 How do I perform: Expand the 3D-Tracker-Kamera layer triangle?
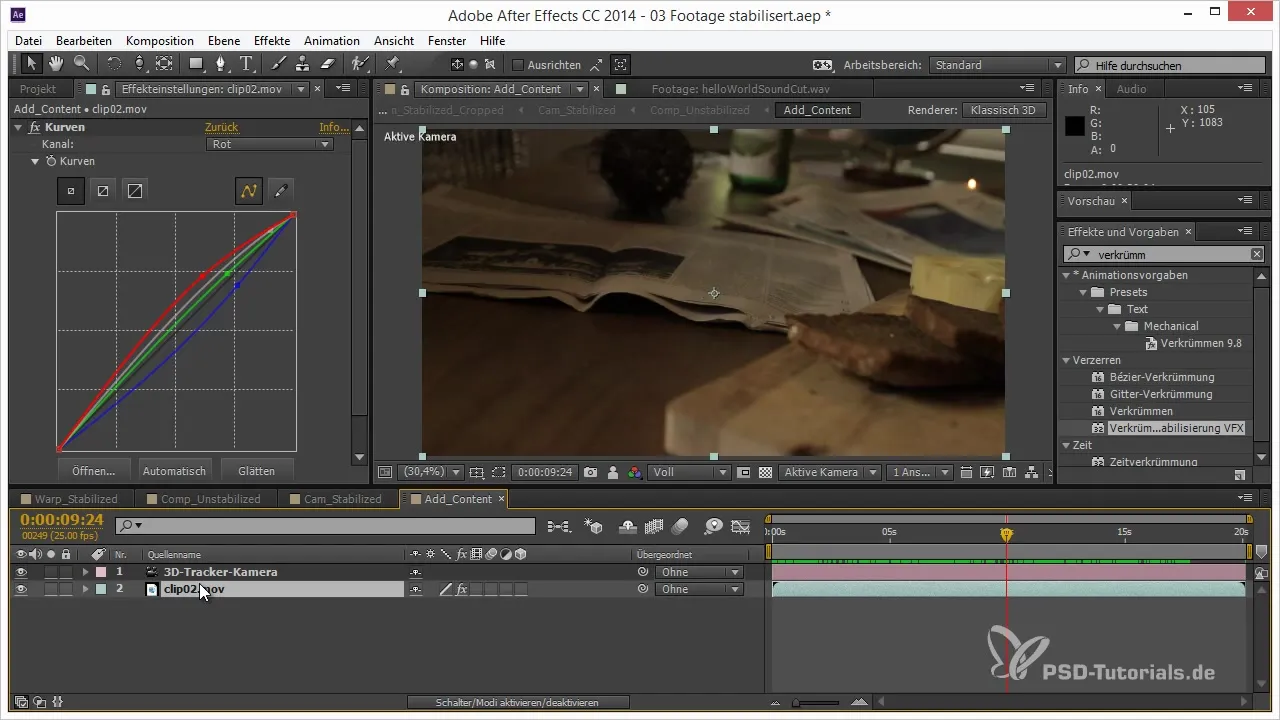pos(85,572)
